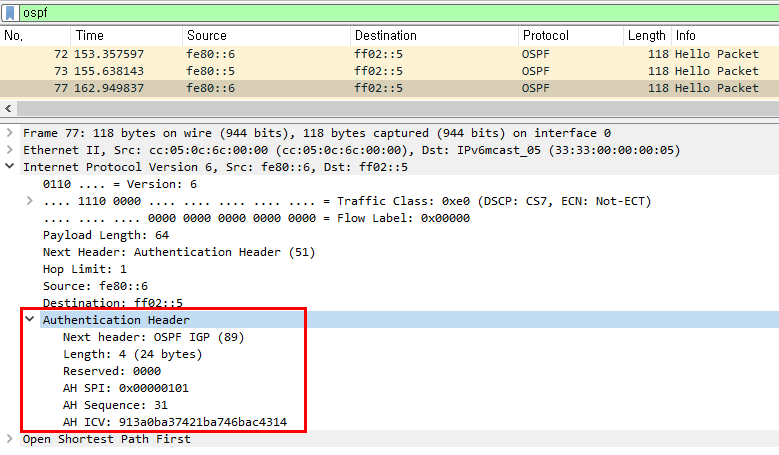Image resolution: width=779 pixels, height=455 pixels.
Task: Select the Authentication Header line
Action: point(116,320)
